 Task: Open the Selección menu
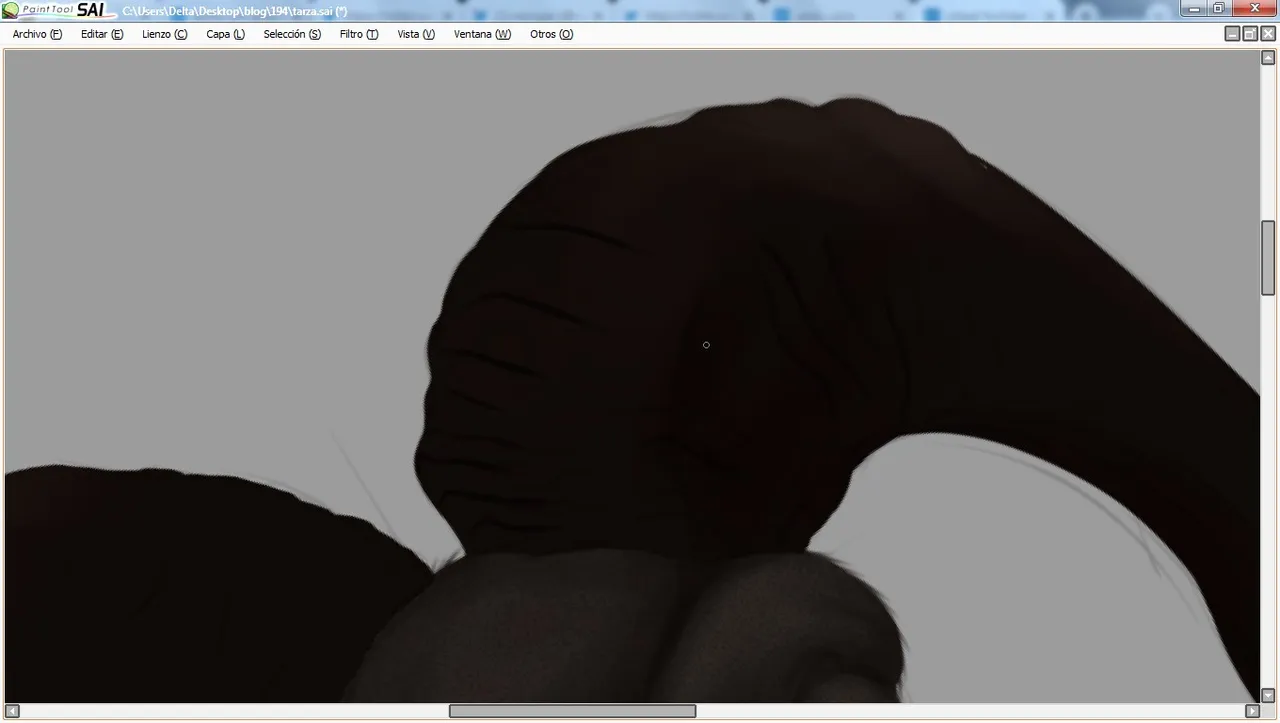(x=292, y=34)
